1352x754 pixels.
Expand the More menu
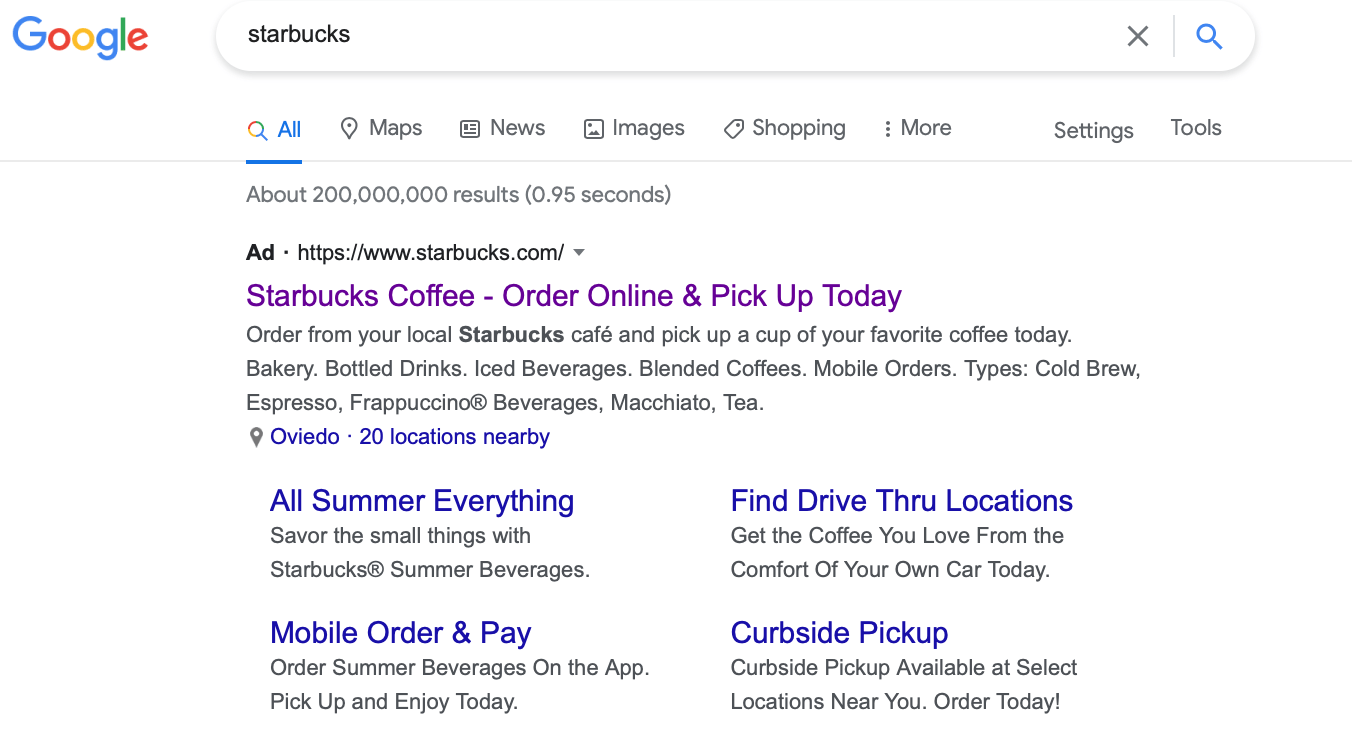pyautogui.click(x=917, y=128)
